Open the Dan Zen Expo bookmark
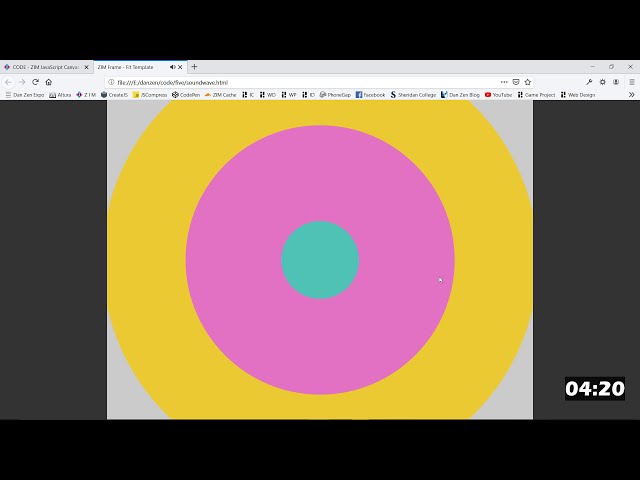Image resolution: width=640 pixels, height=480 pixels. pyautogui.click(x=25, y=95)
